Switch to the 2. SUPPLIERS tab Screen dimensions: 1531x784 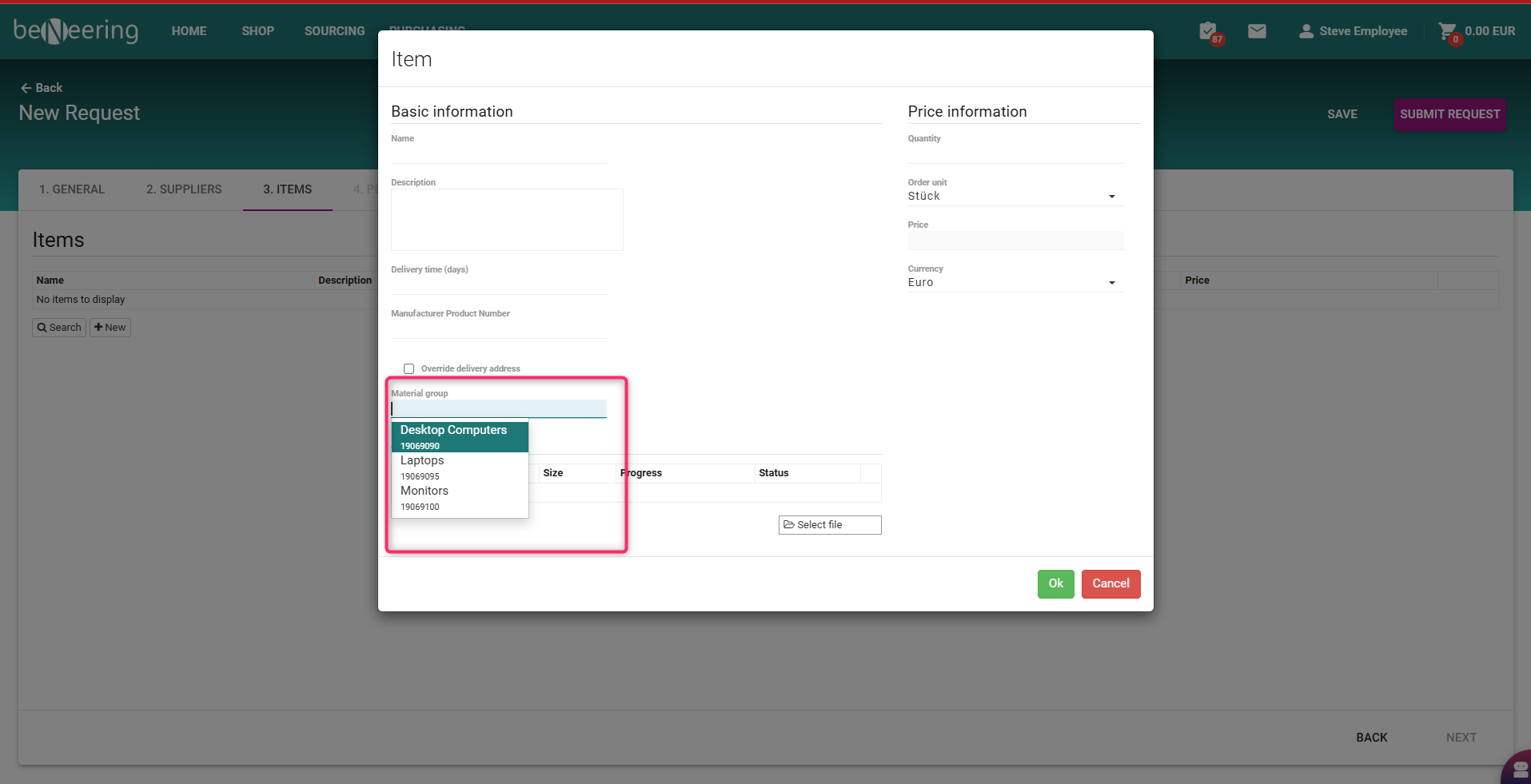tap(184, 189)
